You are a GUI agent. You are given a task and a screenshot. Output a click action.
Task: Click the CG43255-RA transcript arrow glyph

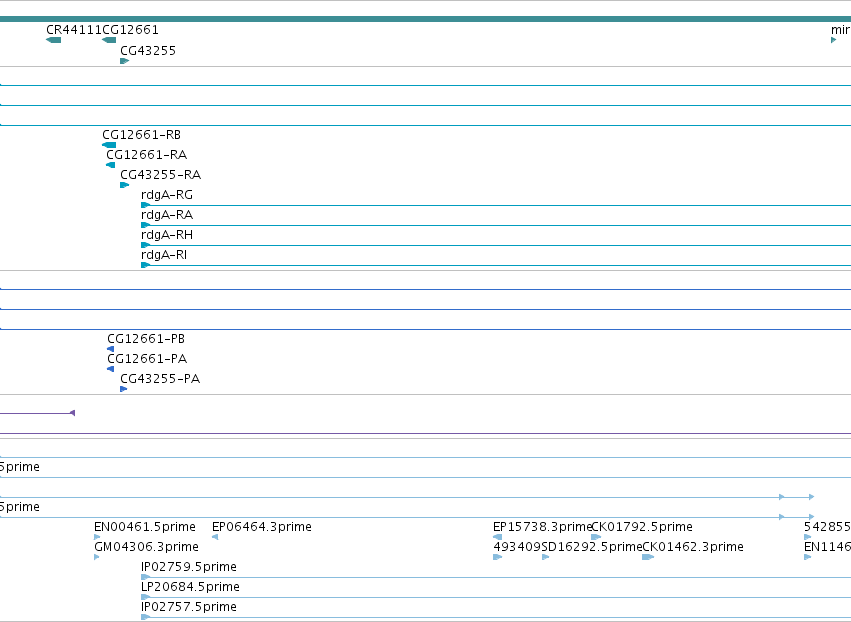coord(124,185)
